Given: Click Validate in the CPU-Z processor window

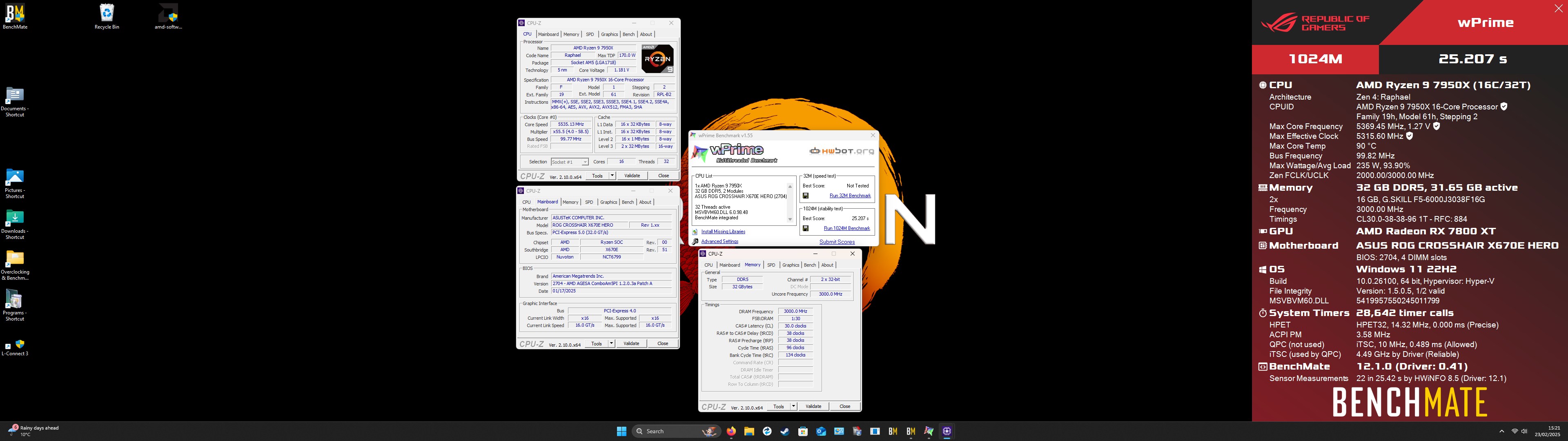Looking at the screenshot, I should point(632,176).
